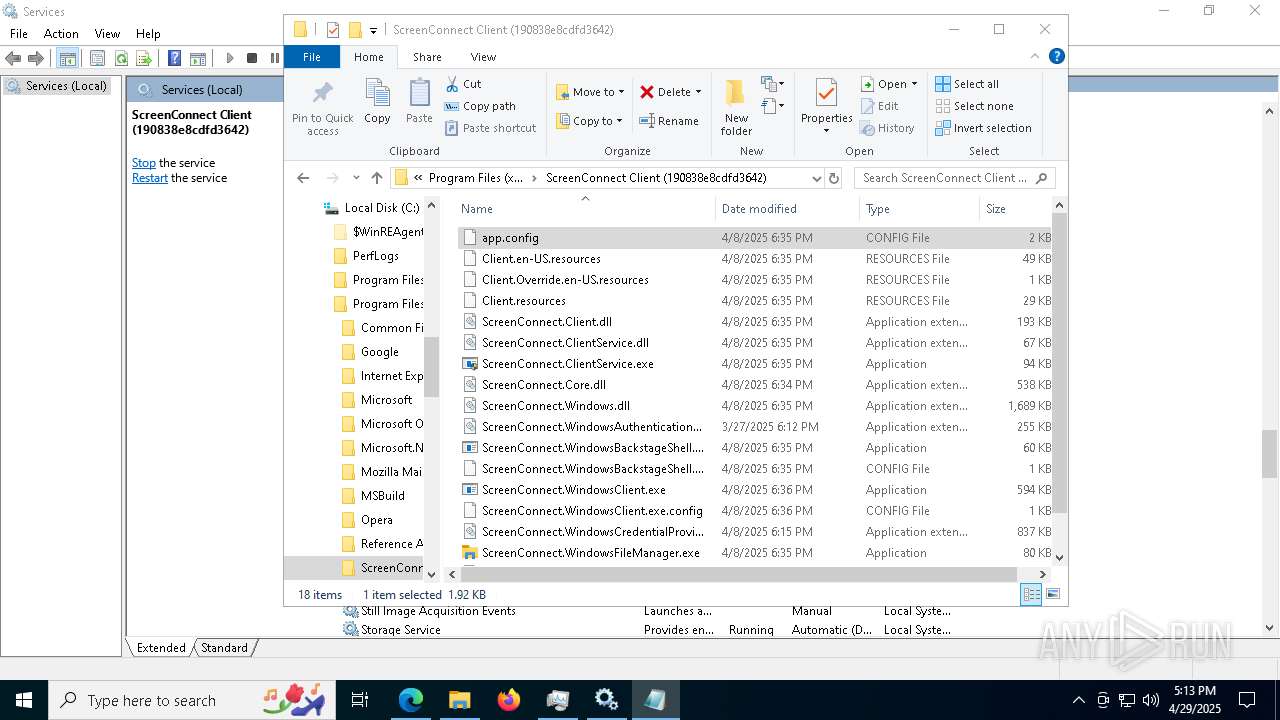Click the Paste ribbon icon
1280x720 pixels.
pyautogui.click(x=419, y=101)
